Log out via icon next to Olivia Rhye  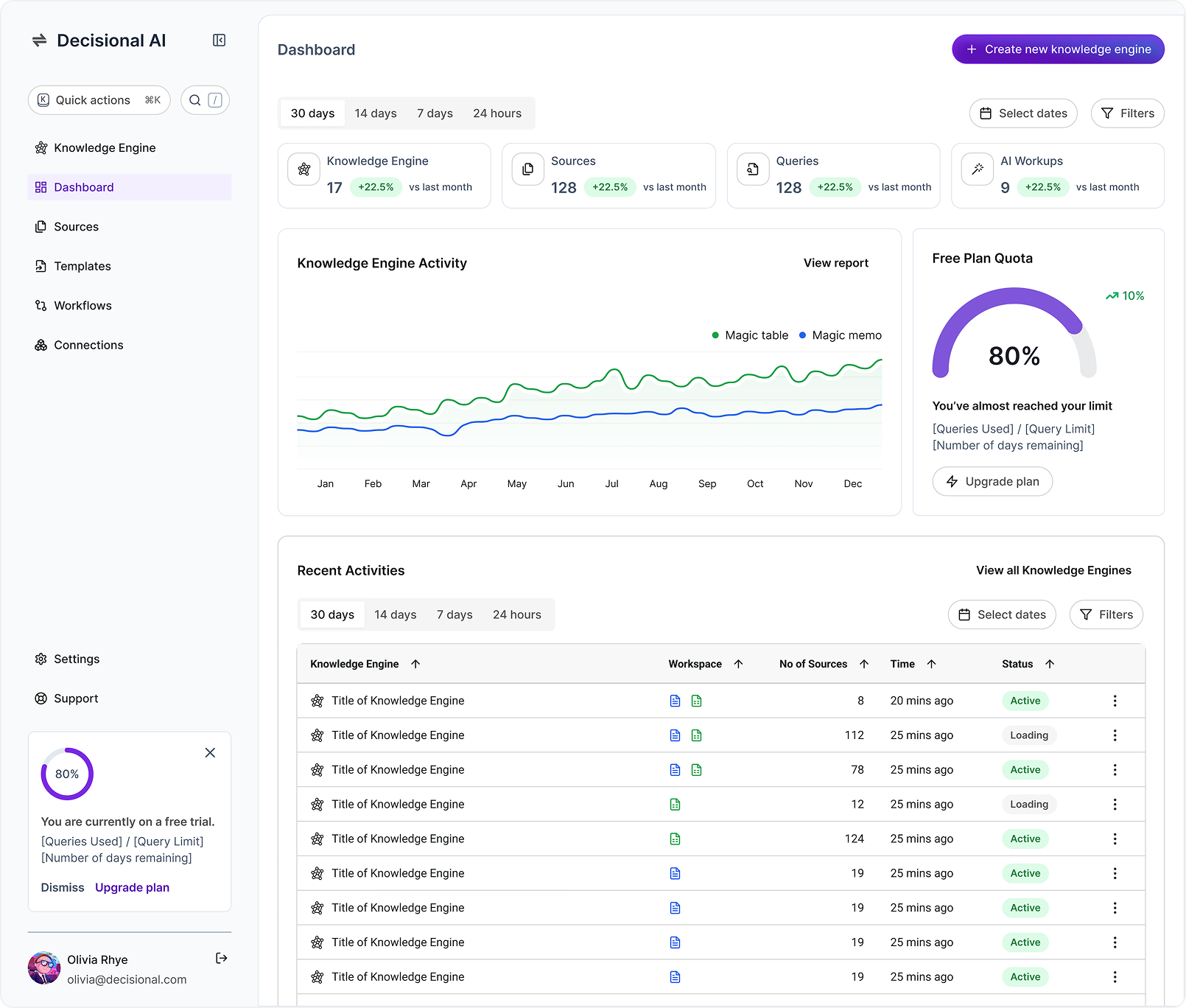tap(221, 958)
